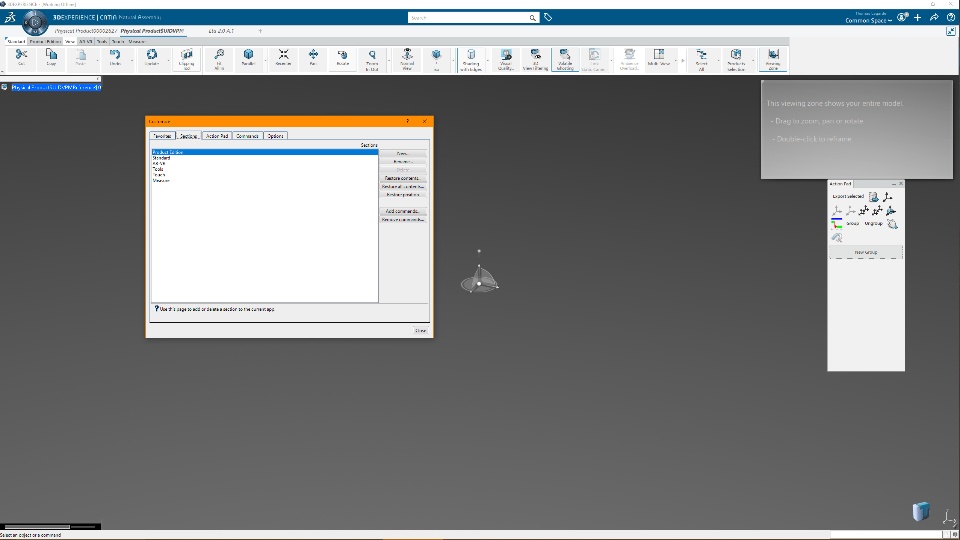The width and height of the screenshot is (960, 540).
Task: Click the Add commands button
Action: [x=403, y=211]
